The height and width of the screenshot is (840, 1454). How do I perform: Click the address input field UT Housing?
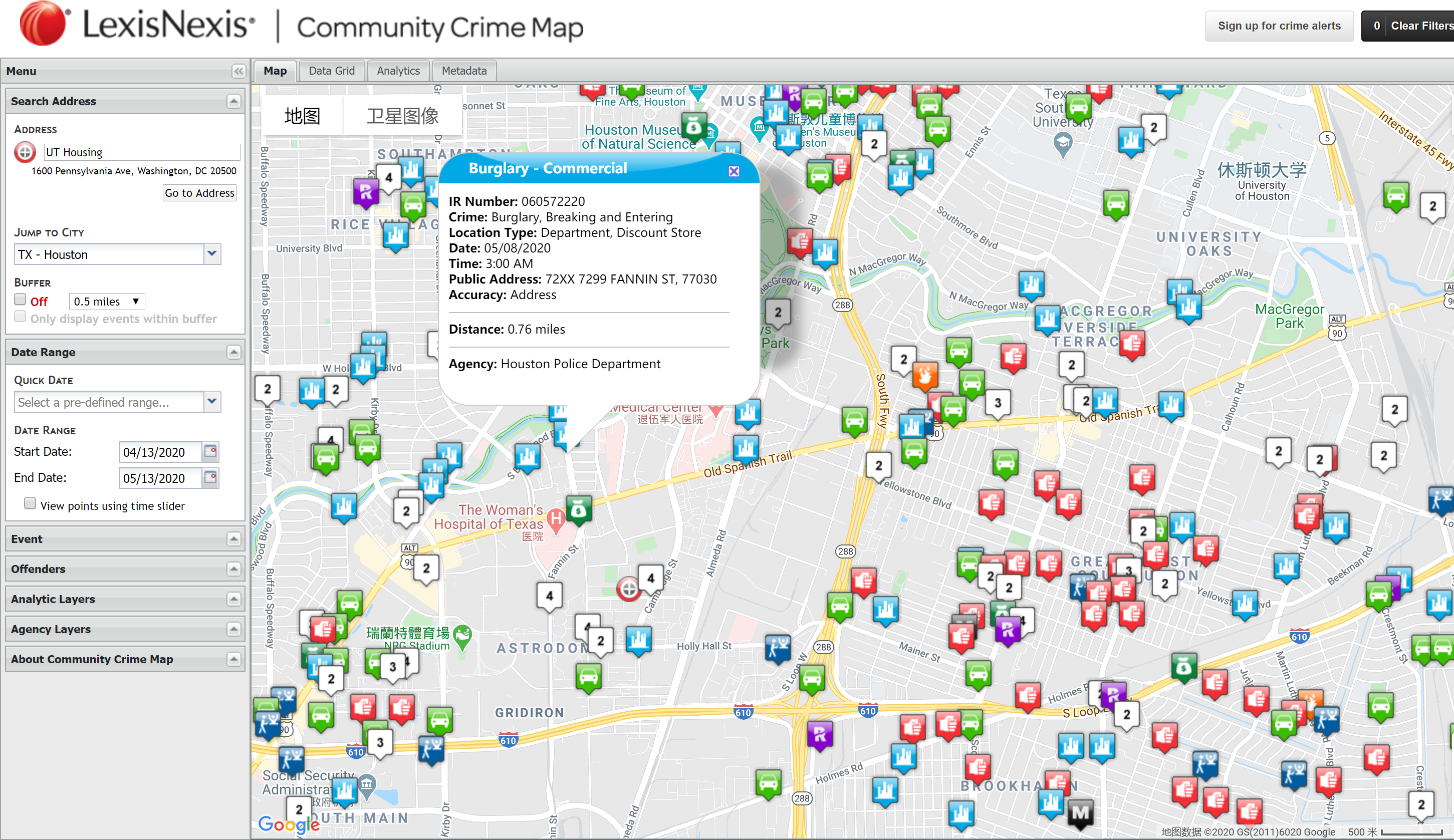tap(141, 152)
